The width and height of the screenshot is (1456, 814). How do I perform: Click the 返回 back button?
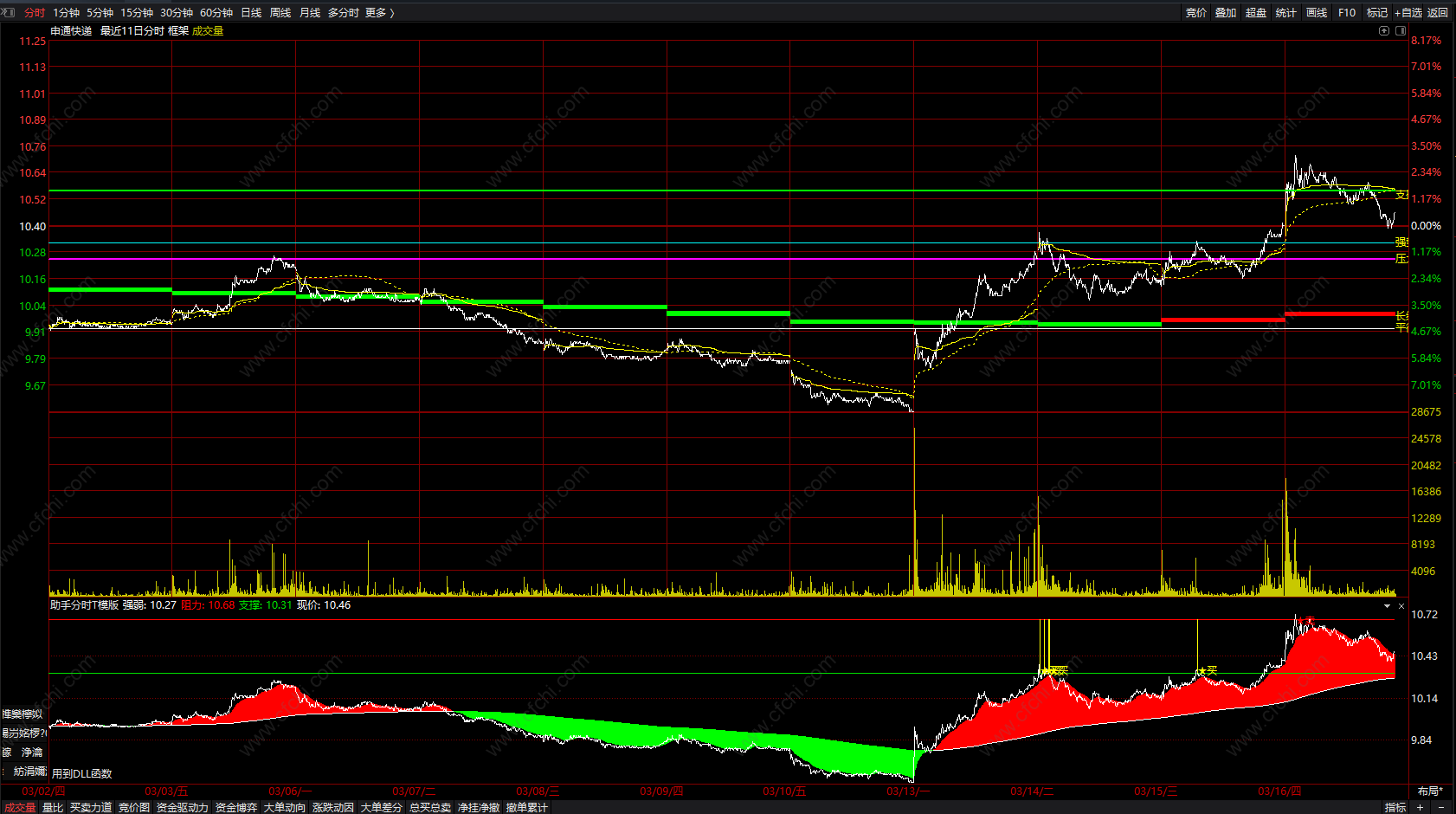click(x=1438, y=13)
